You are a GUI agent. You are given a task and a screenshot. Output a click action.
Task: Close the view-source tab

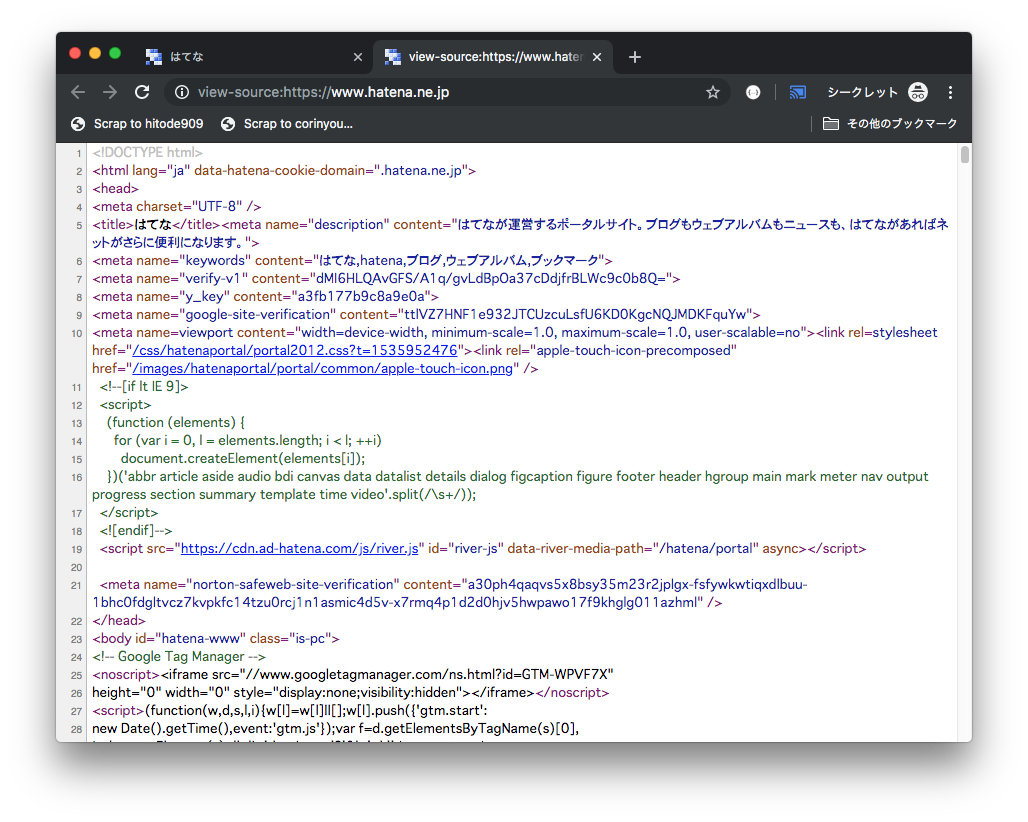tap(597, 57)
